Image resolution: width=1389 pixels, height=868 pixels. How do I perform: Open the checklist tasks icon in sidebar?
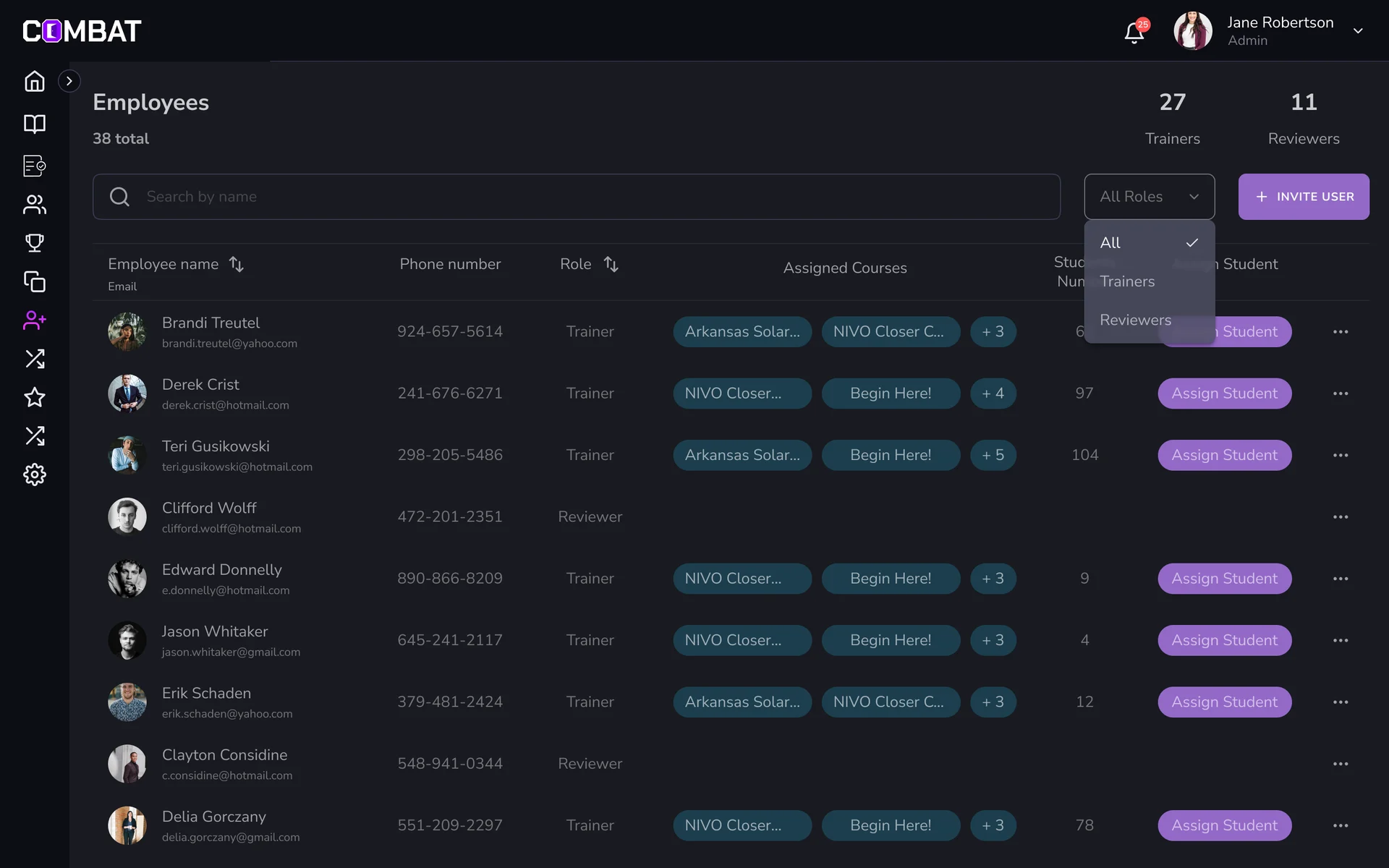(x=35, y=166)
